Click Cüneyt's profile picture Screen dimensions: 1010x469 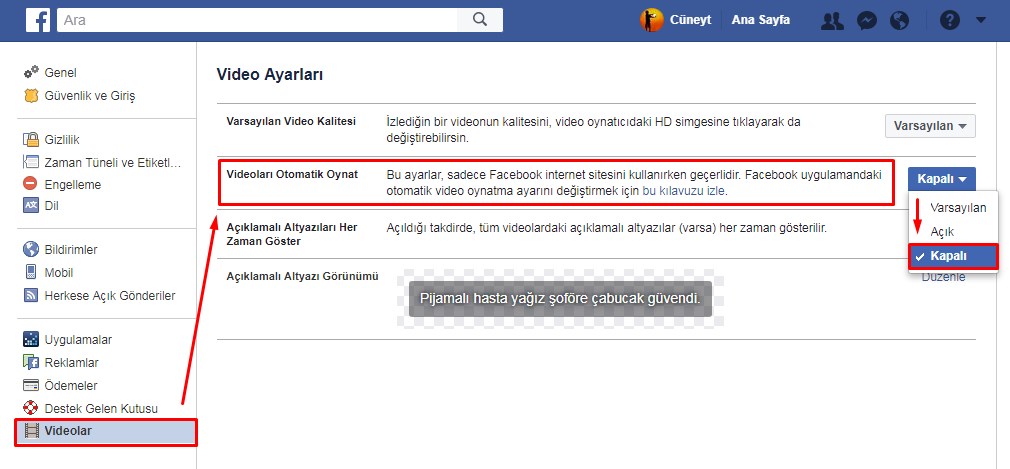pyautogui.click(x=652, y=20)
